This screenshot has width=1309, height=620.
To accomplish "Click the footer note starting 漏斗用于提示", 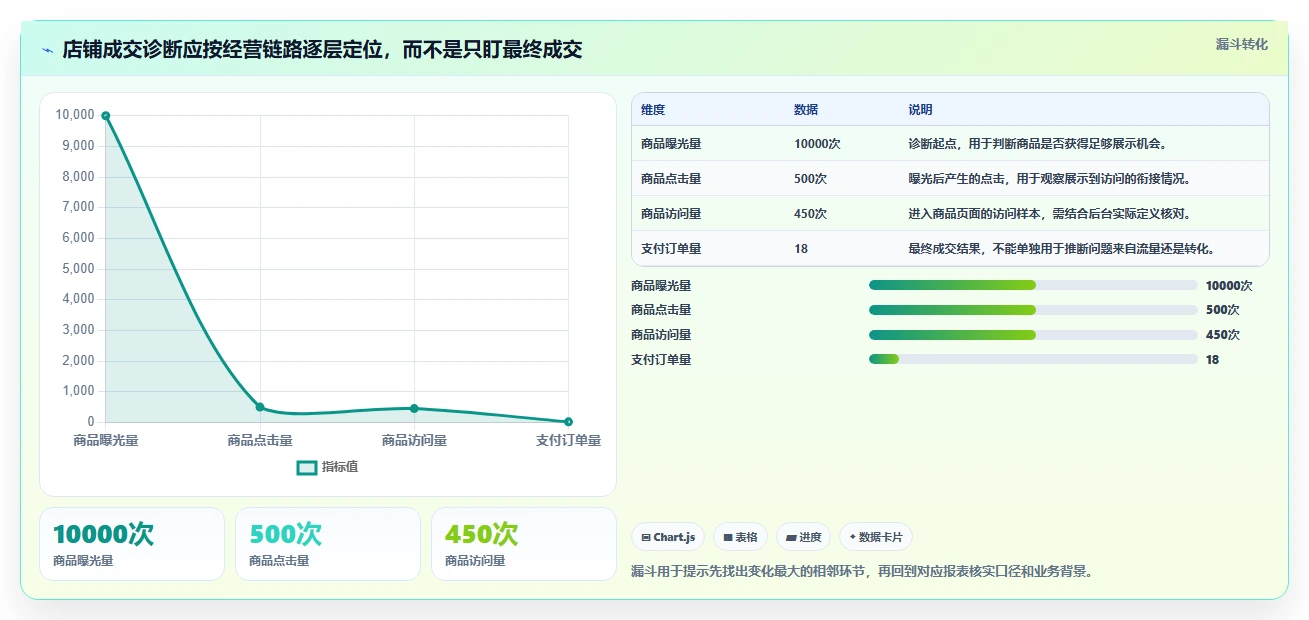I will click(862, 572).
